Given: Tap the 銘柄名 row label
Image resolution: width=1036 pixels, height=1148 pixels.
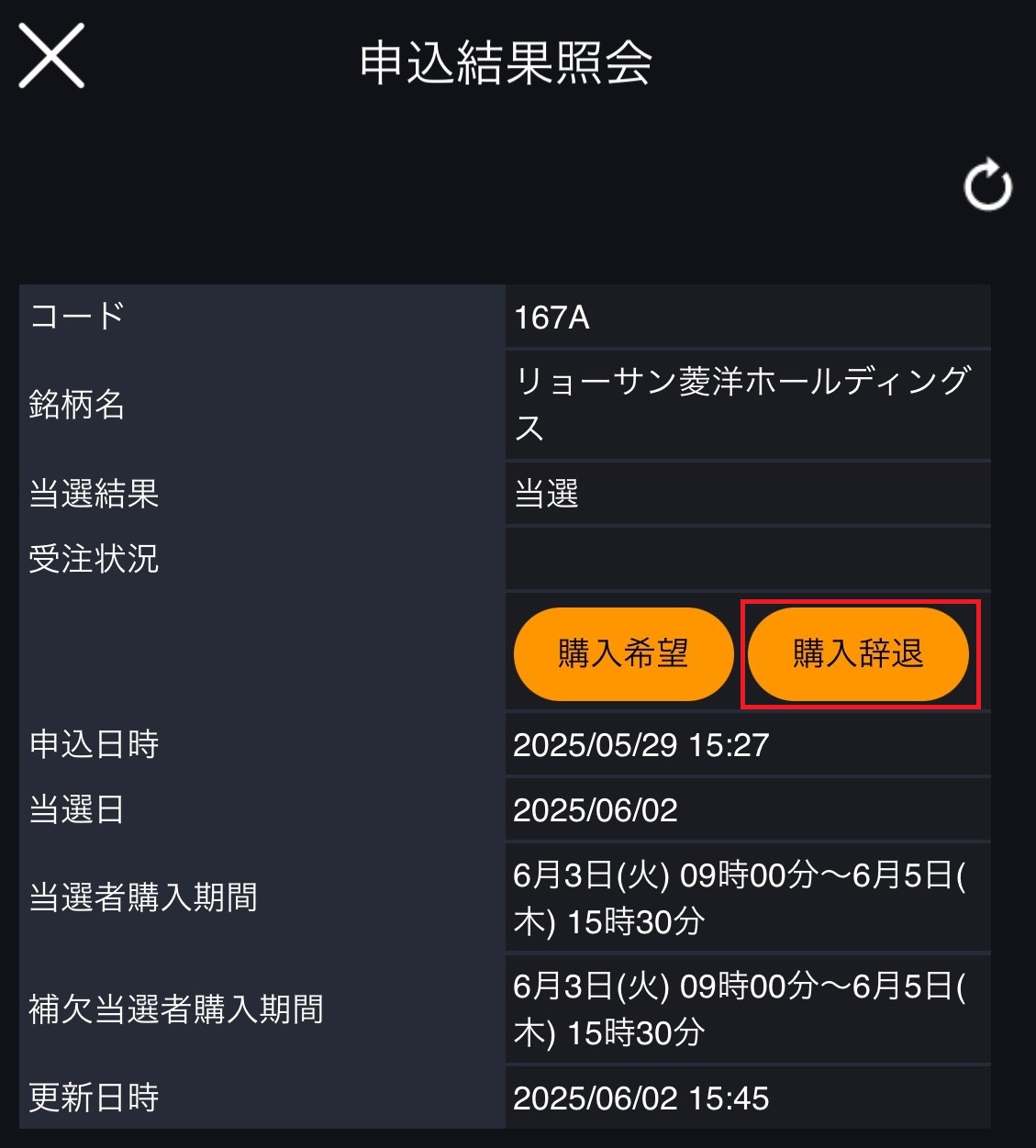Looking at the screenshot, I should coord(77,404).
